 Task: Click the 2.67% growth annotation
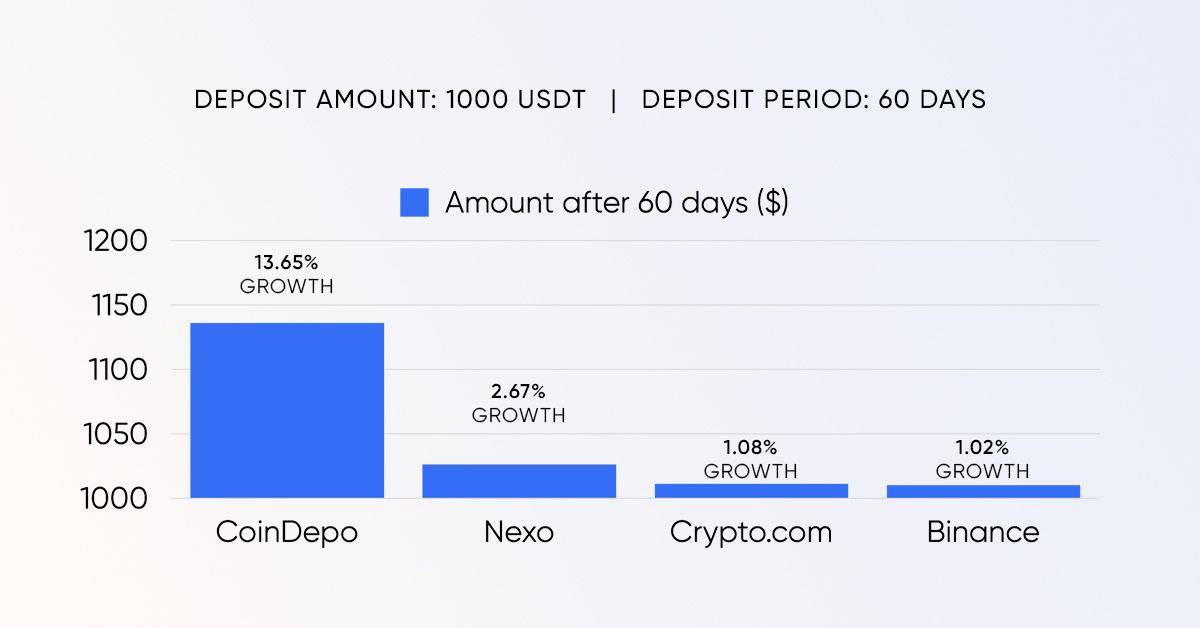(x=519, y=402)
